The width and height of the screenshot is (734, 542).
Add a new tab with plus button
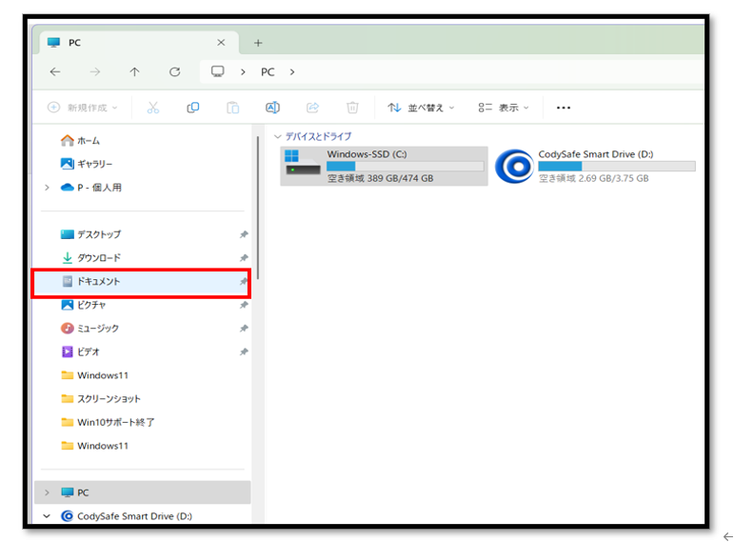258,43
